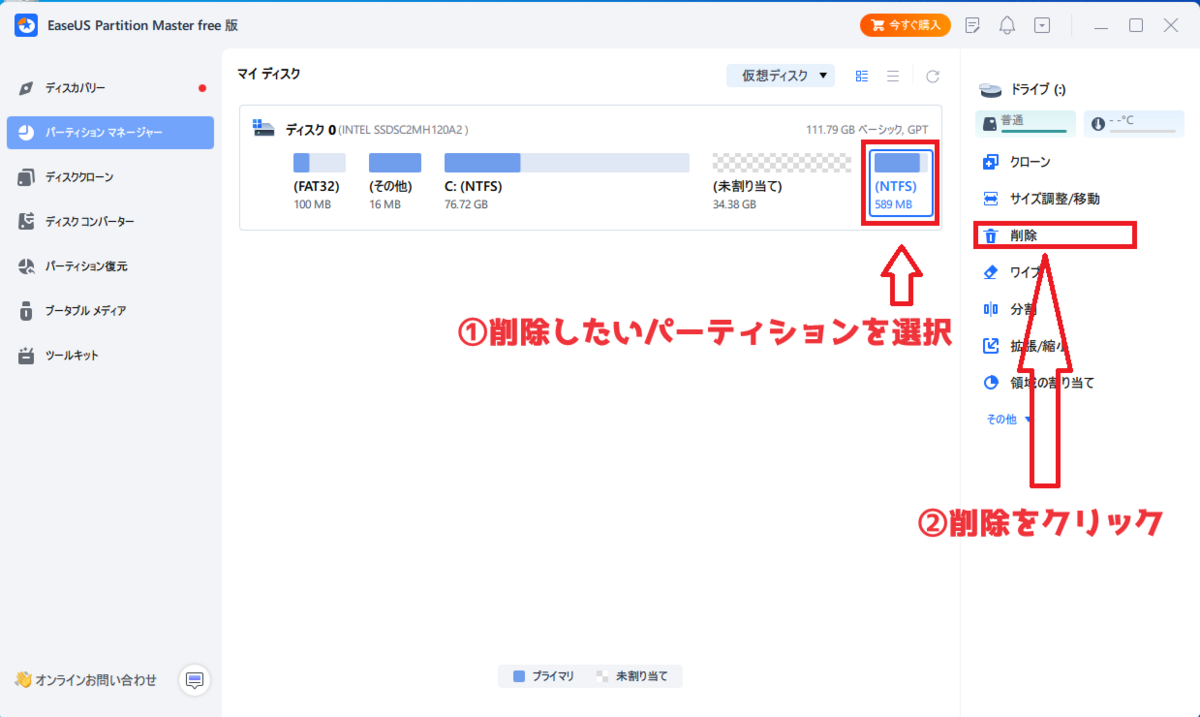Switch to graphical disk view icon
Screen dimensions: 1200x717
point(862,76)
